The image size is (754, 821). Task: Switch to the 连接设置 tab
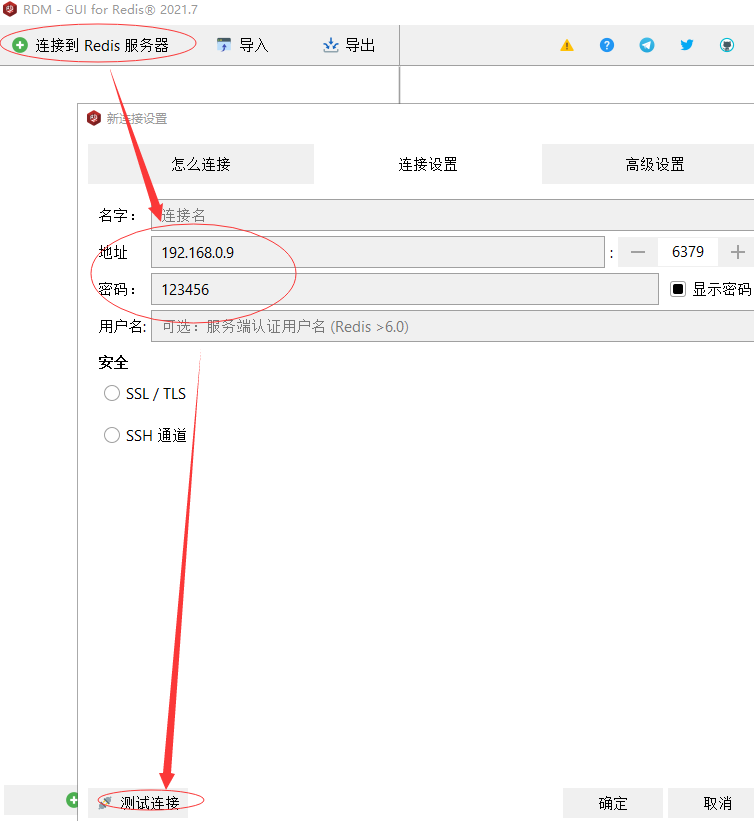pyautogui.click(x=428, y=164)
